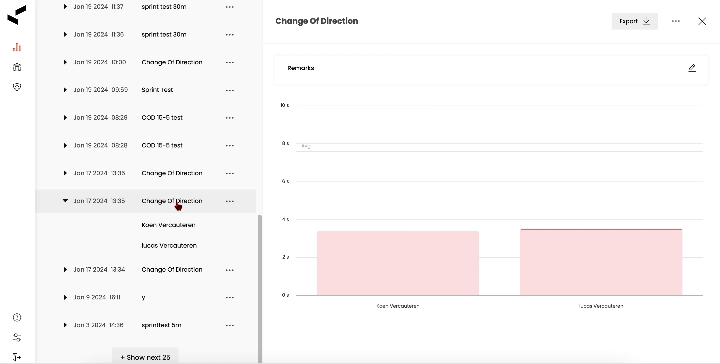This screenshot has height=364, width=720.
Task: Click the Show next 25 button
Action: pyautogui.click(x=145, y=357)
